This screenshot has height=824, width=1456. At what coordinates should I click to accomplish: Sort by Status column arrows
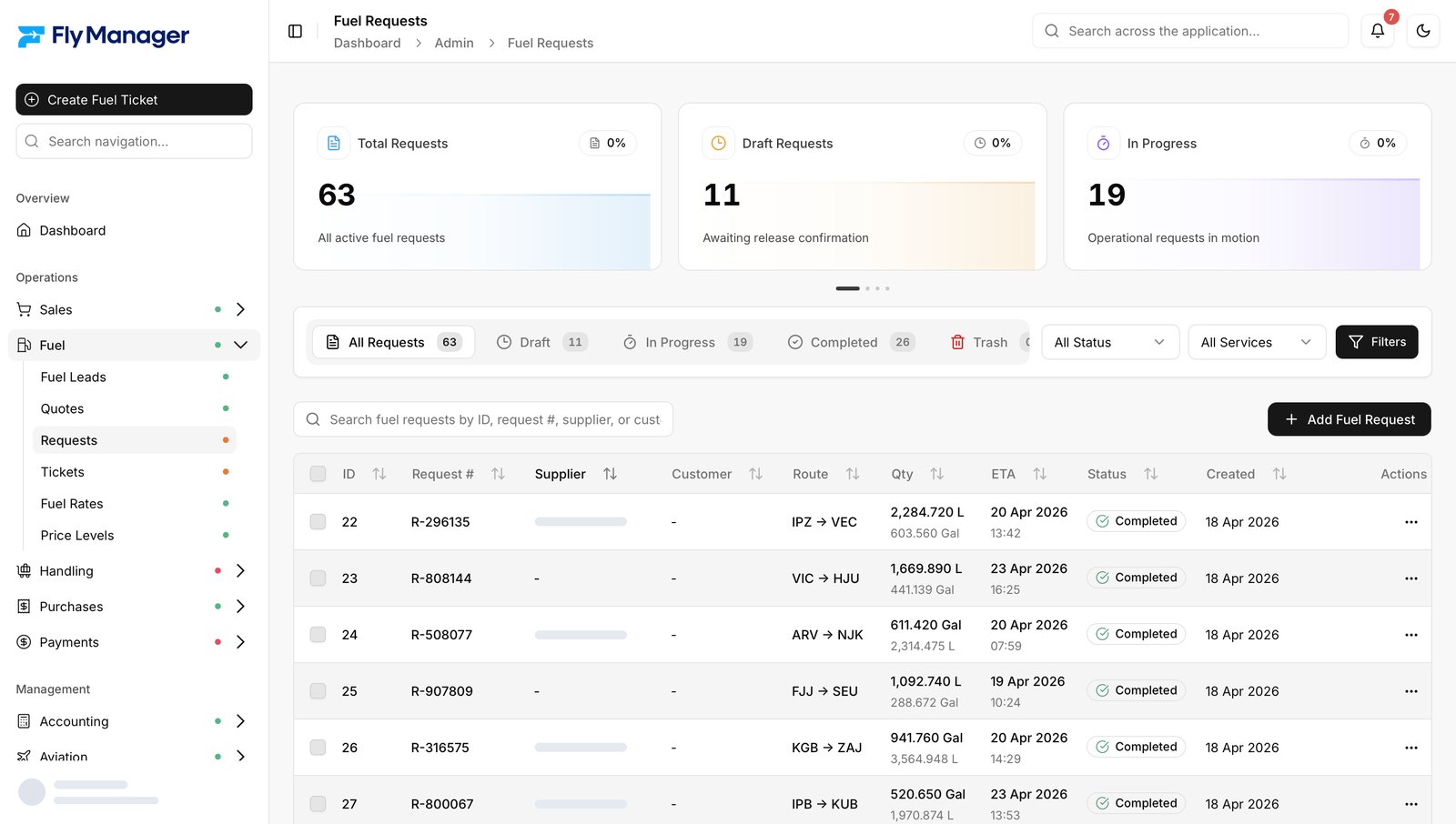pyautogui.click(x=1151, y=474)
